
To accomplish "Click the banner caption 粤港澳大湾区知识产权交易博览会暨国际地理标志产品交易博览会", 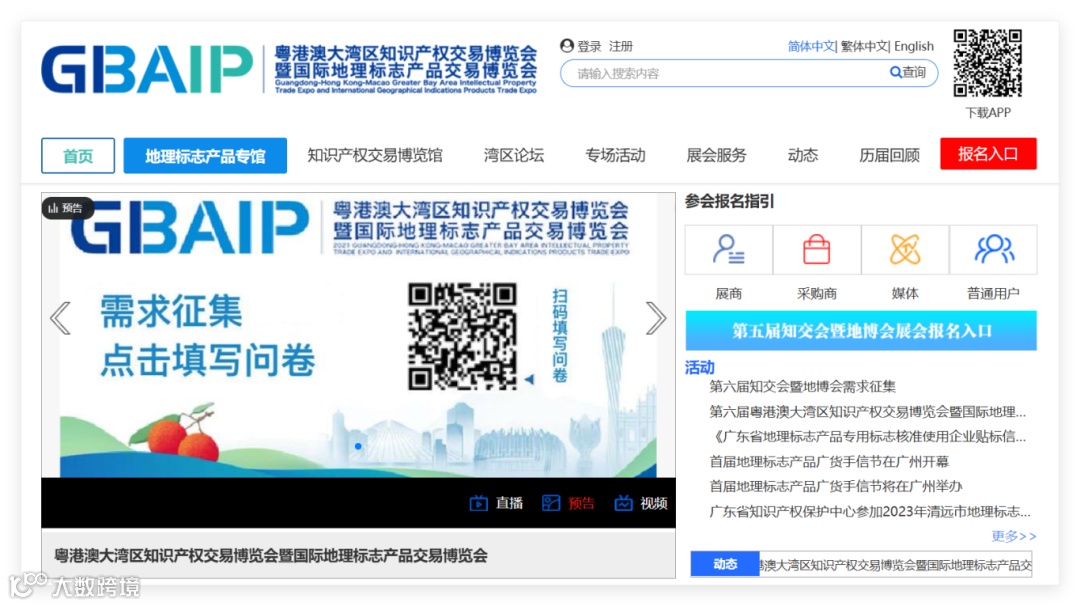I will [271, 556].
